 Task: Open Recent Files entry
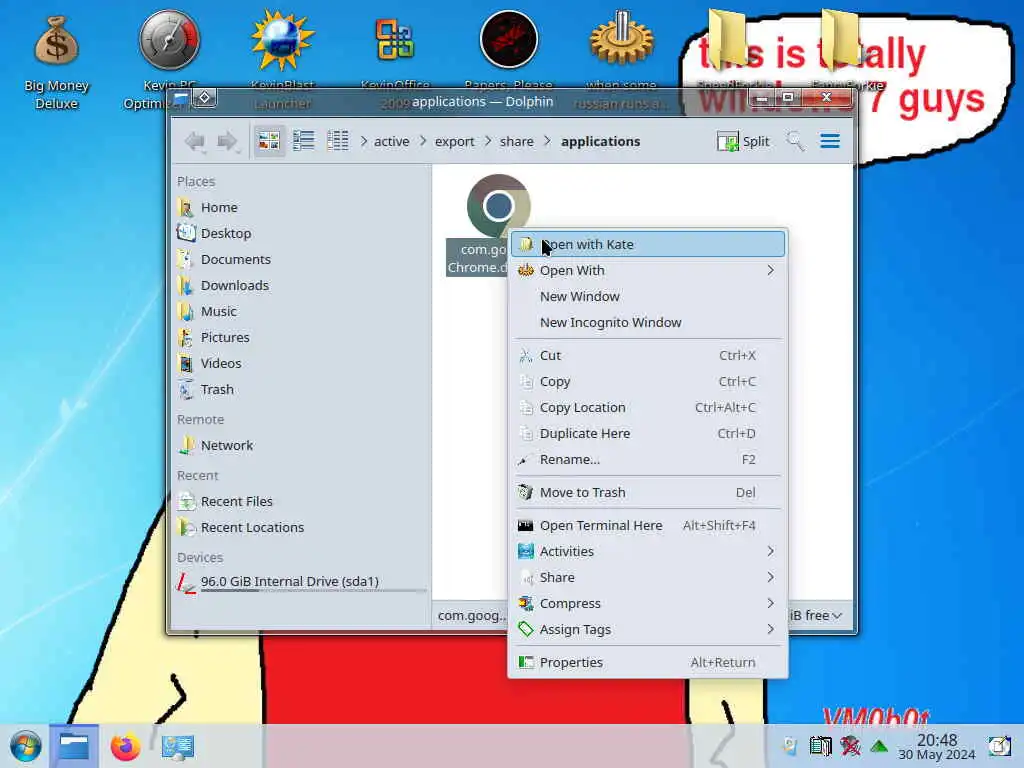pos(300,502)
